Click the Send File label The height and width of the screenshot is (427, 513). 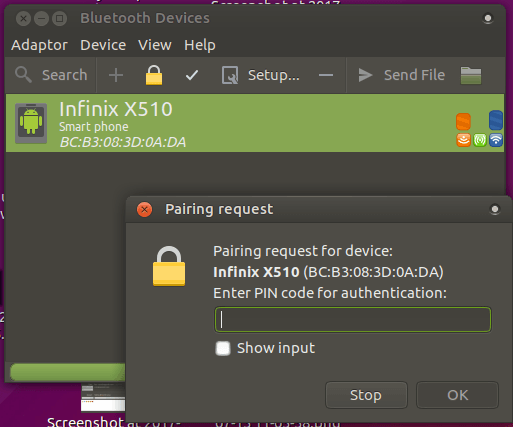pos(414,75)
